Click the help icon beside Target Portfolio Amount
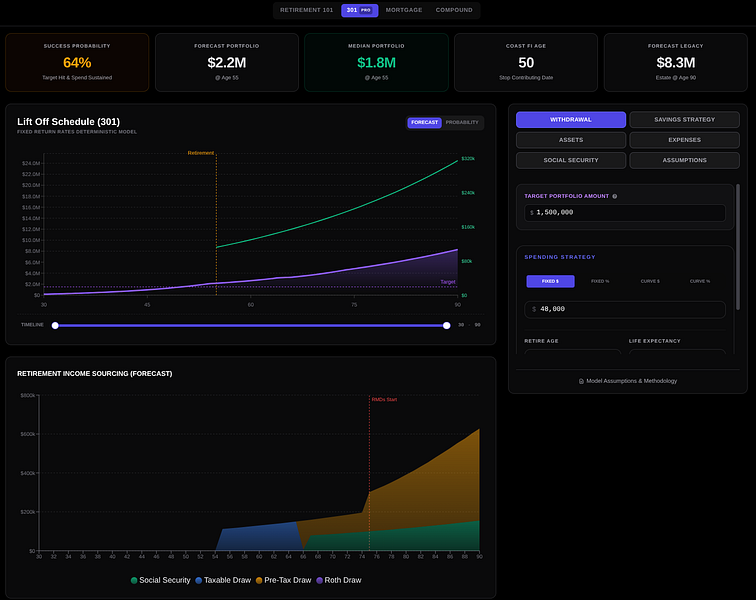This screenshot has height=600, width=756. click(614, 196)
